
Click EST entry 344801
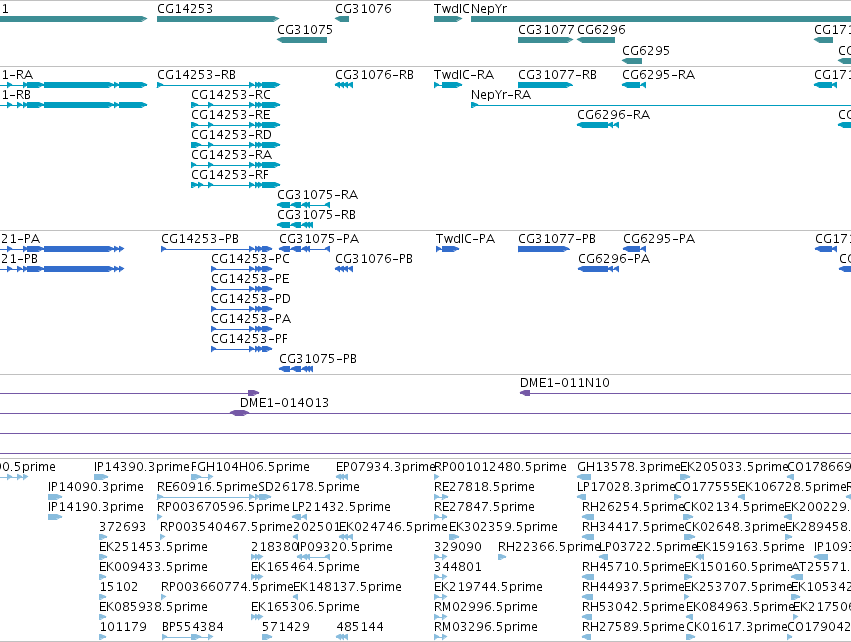pos(458,568)
